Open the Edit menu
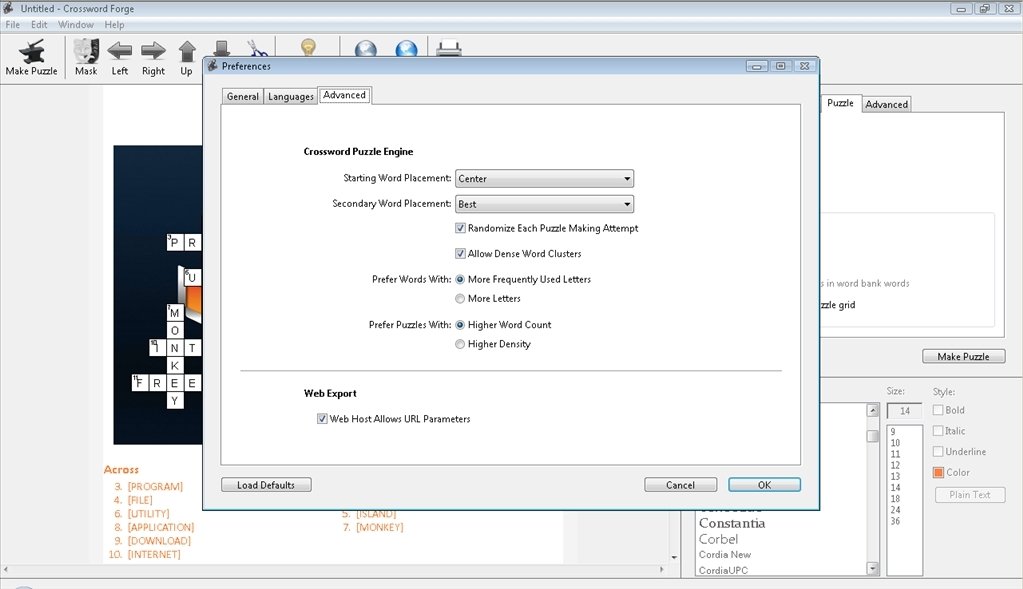Viewport: 1023px width, 589px height. click(39, 25)
